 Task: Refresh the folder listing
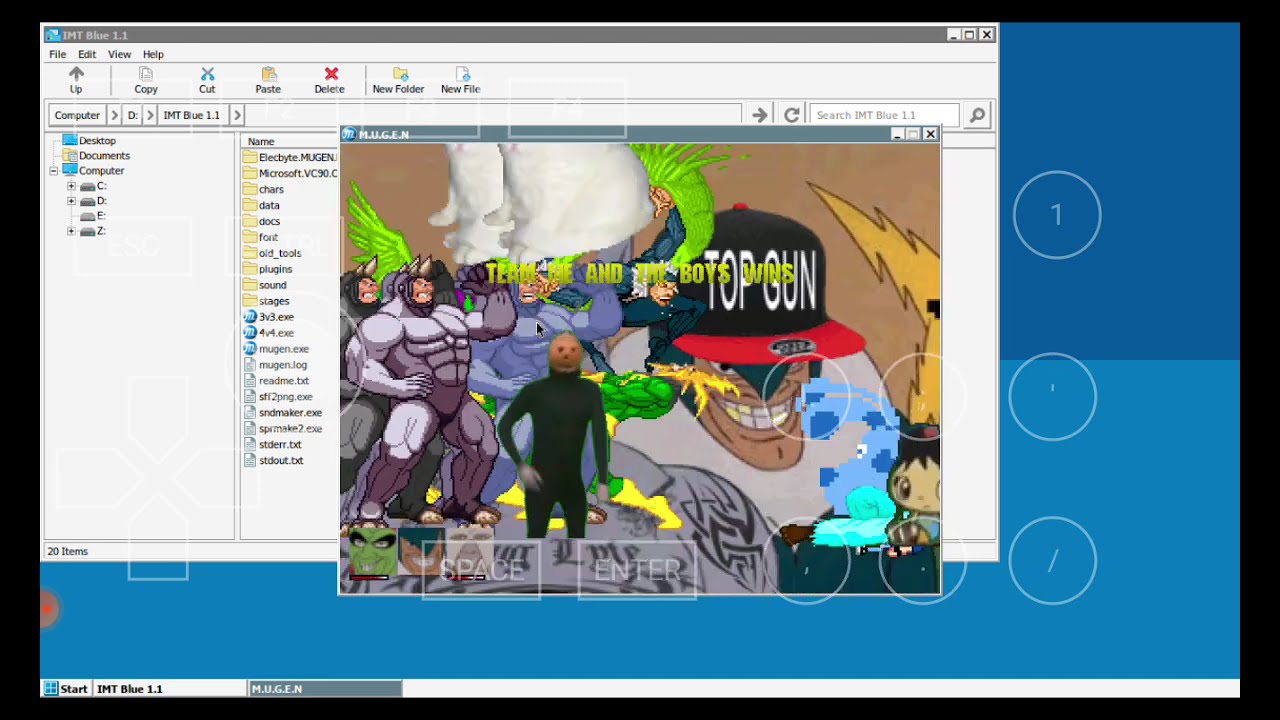[791, 115]
